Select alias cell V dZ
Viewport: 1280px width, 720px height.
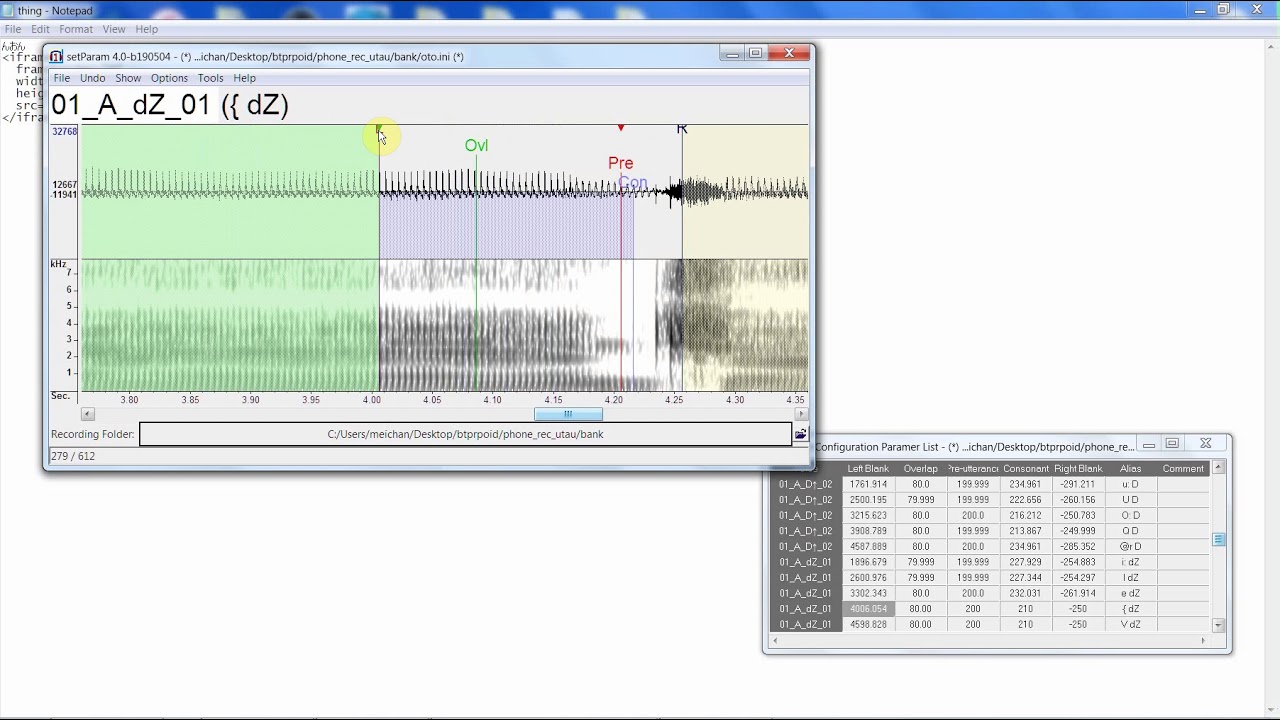click(1130, 624)
